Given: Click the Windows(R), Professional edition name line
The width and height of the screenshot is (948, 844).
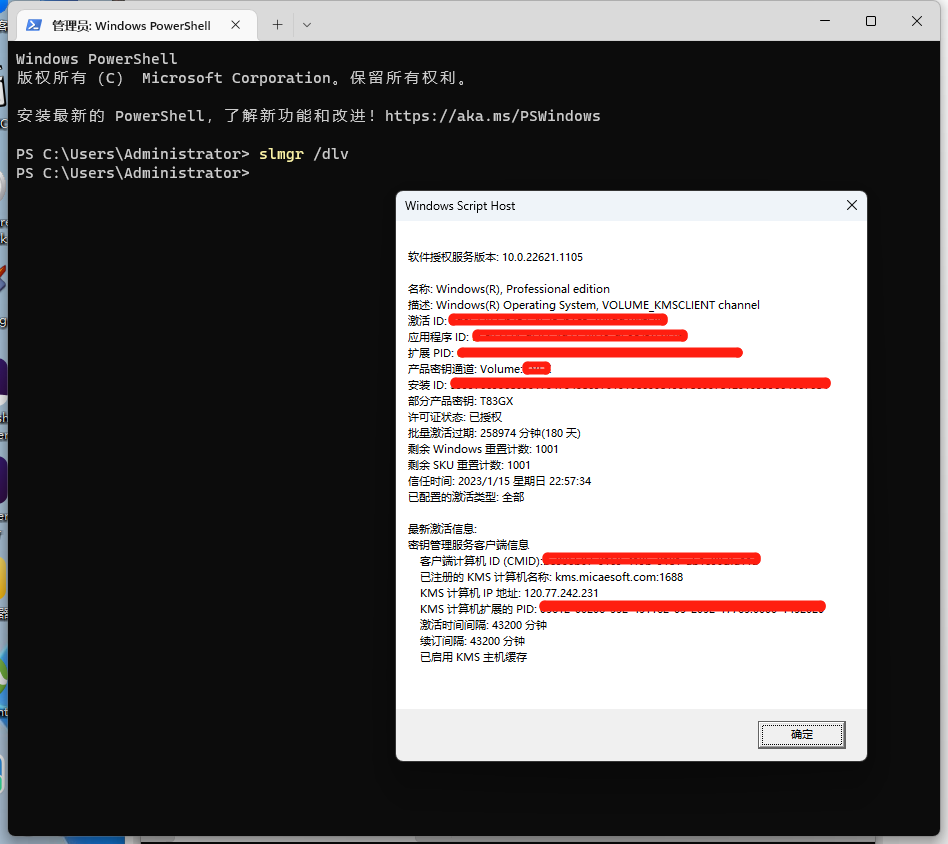Looking at the screenshot, I should [508, 289].
